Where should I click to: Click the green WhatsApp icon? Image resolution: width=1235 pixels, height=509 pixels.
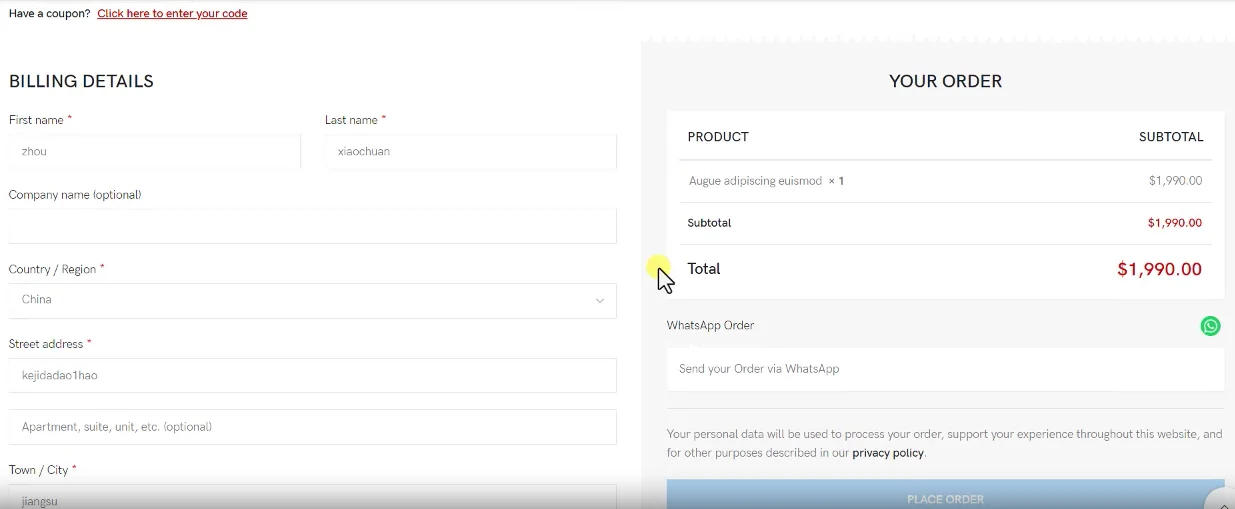coord(1210,326)
